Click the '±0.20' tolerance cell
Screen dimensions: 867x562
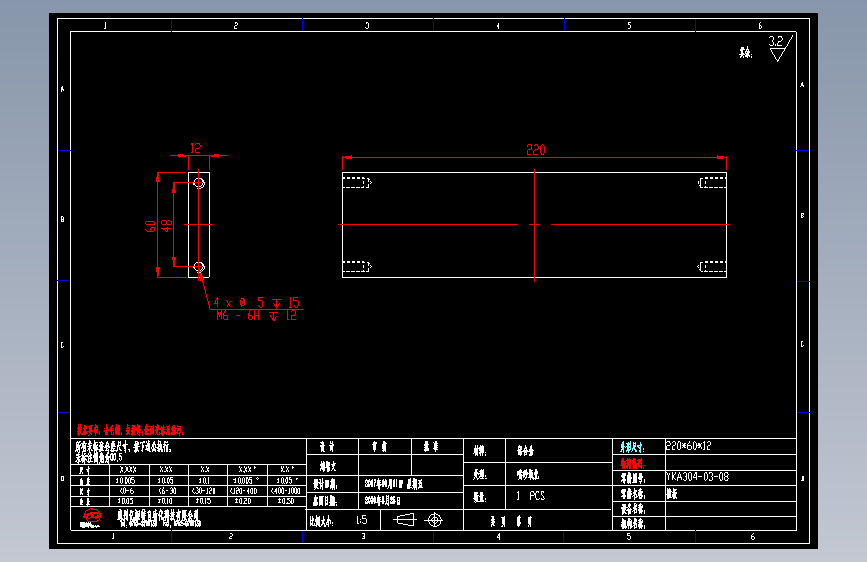click(x=242, y=501)
